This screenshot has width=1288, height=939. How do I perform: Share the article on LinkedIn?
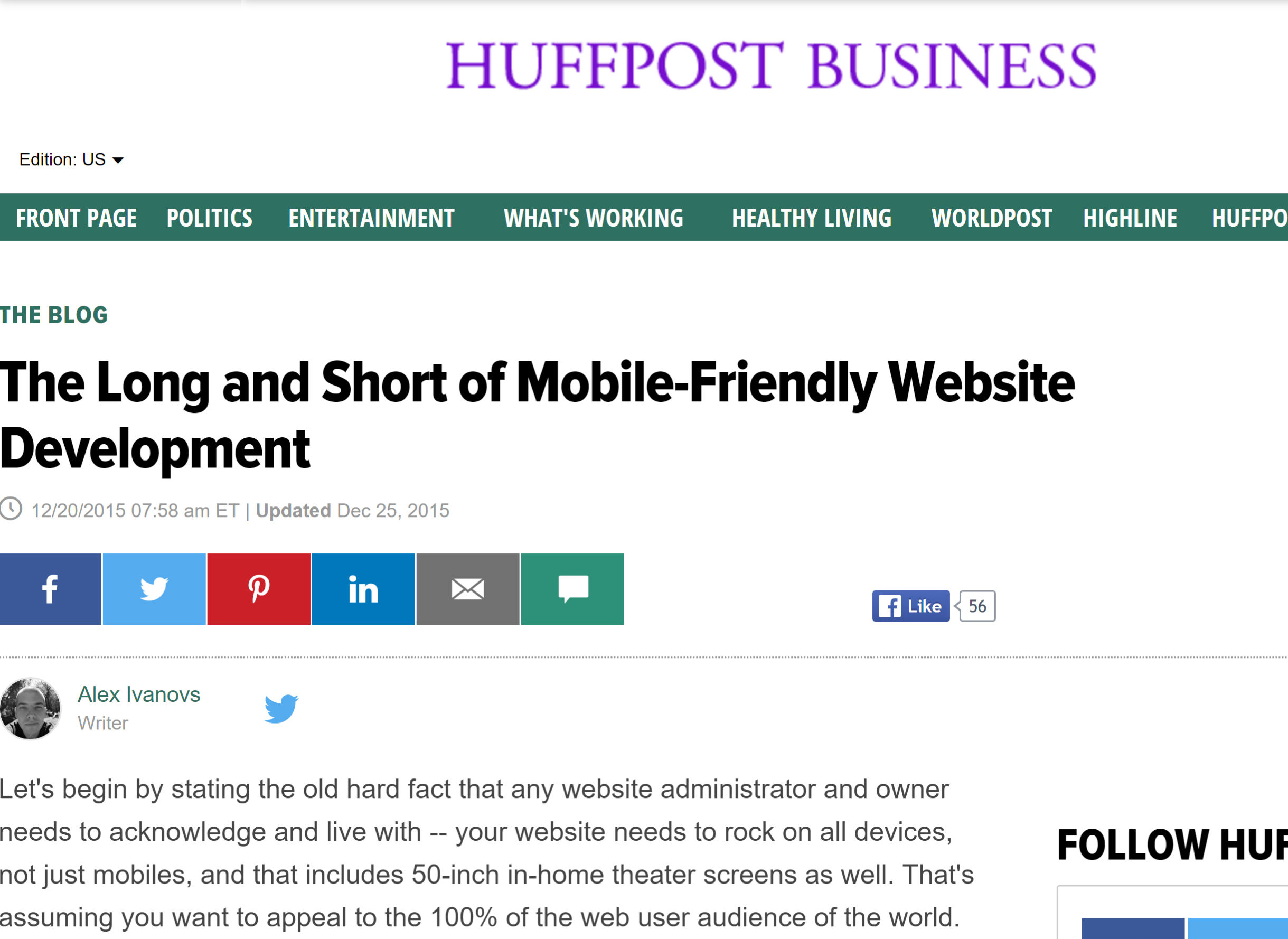click(x=363, y=589)
